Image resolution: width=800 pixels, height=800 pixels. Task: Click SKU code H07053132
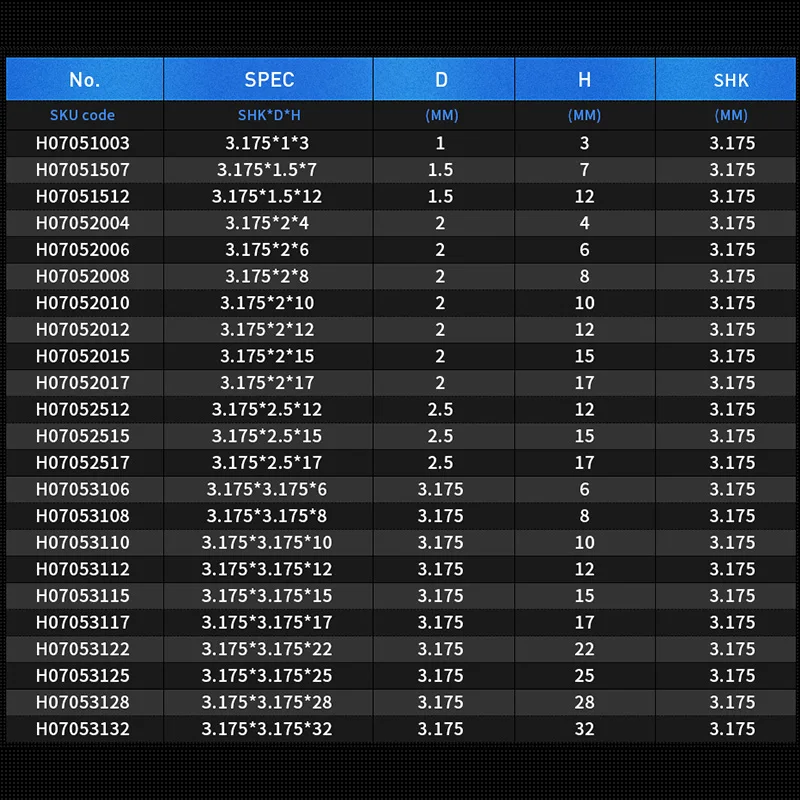(x=82, y=729)
